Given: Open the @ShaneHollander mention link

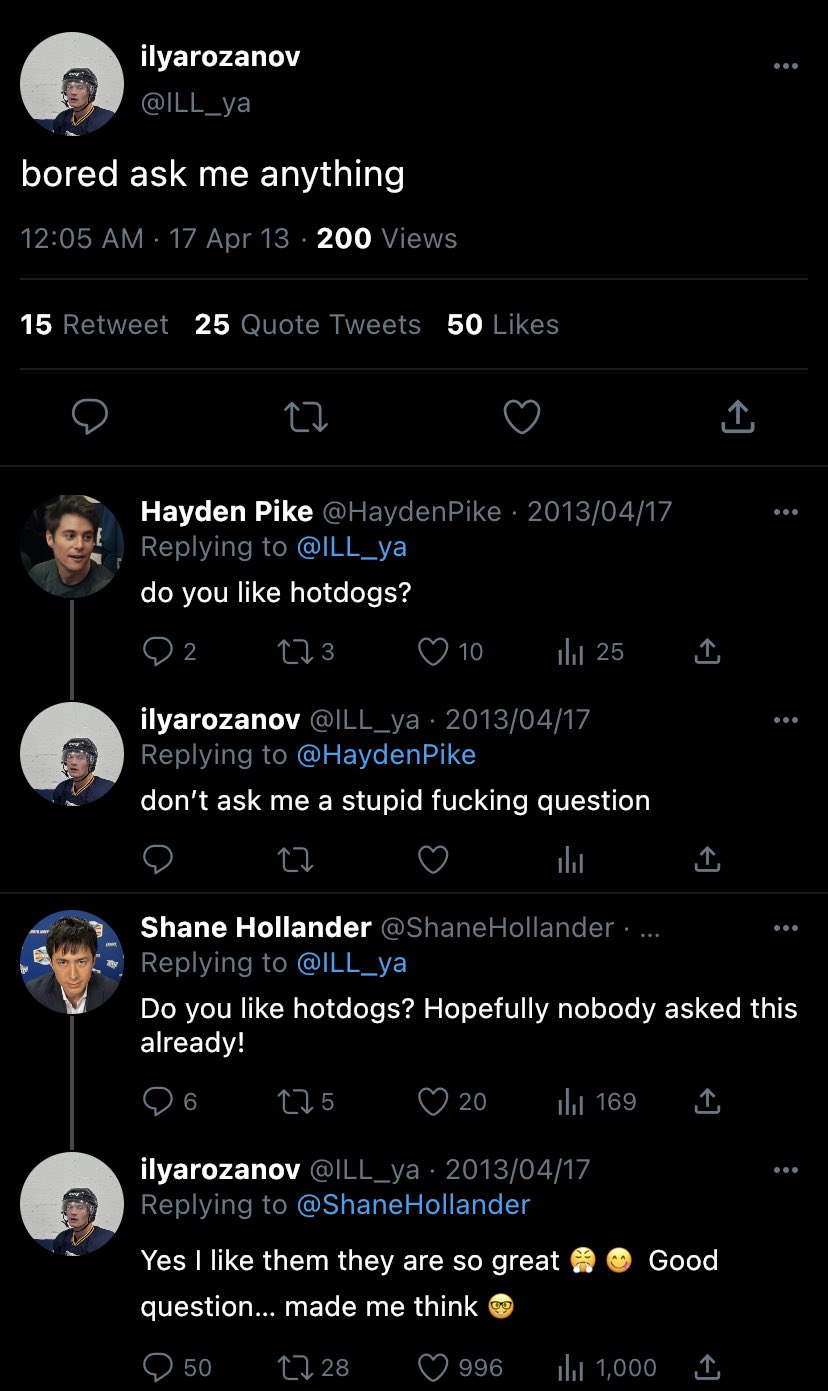Looking at the screenshot, I should click(x=413, y=1205).
